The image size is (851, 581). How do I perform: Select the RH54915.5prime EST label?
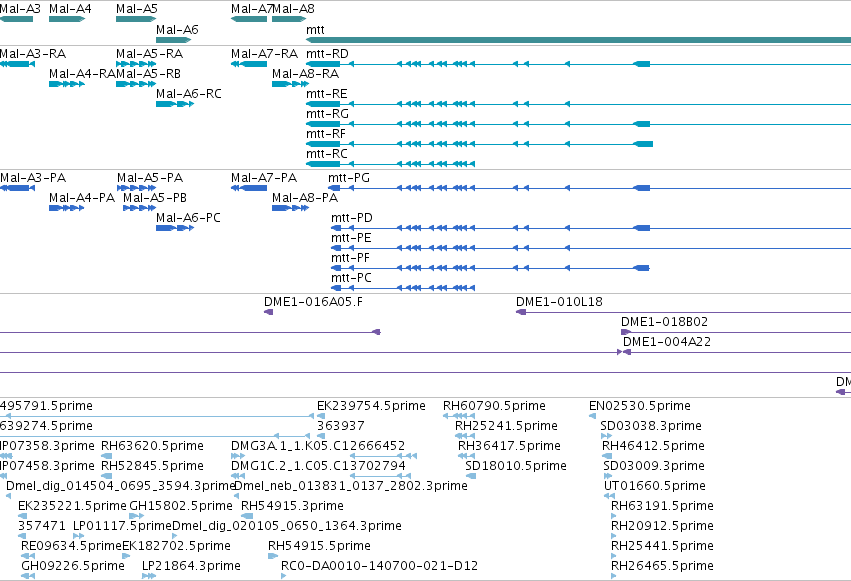click(x=319, y=546)
